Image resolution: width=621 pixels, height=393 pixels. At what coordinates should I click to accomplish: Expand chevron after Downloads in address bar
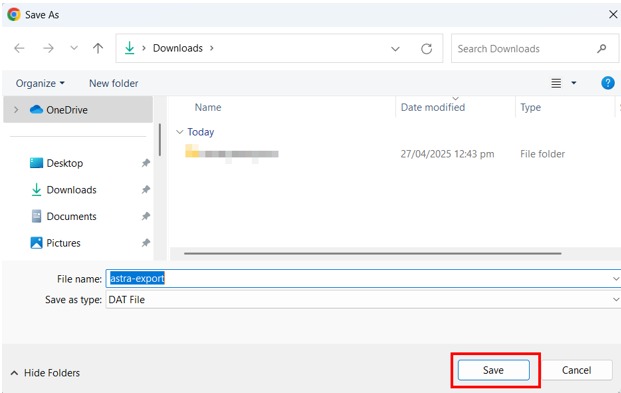(212, 48)
